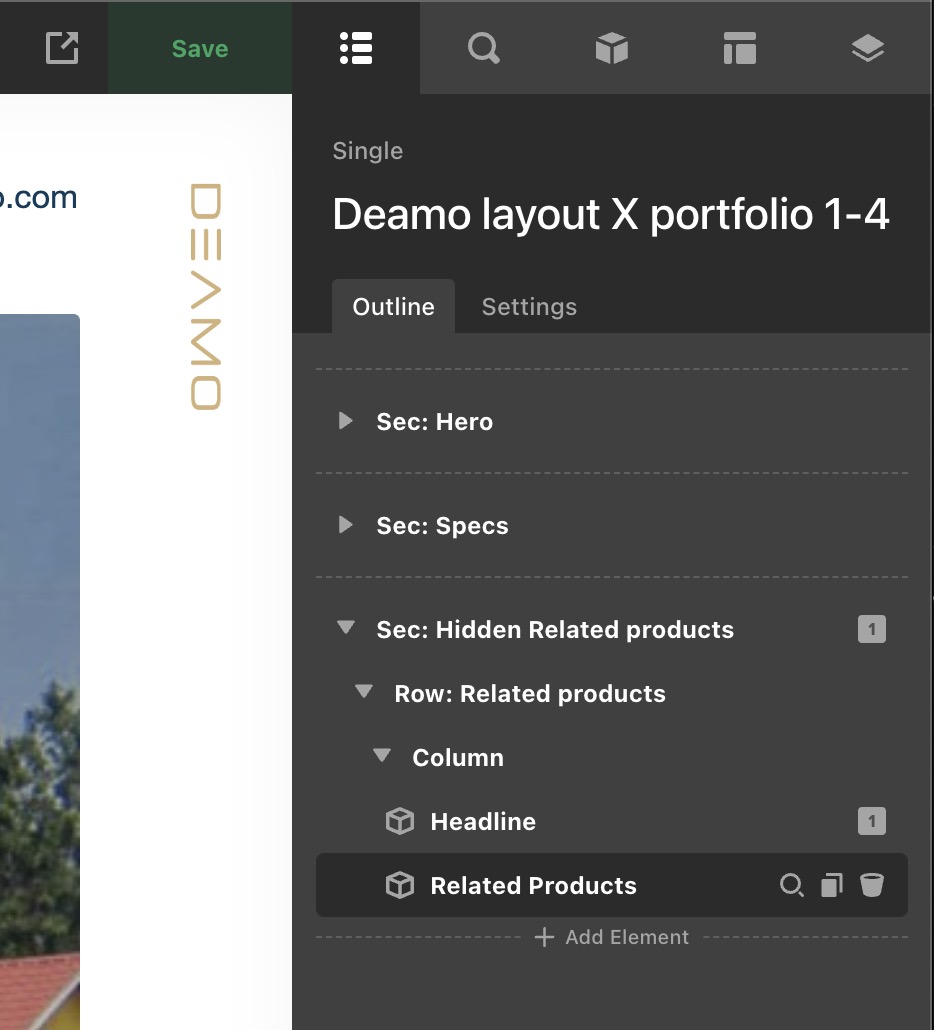Screen dimensions: 934x1030
Task: Open the Elements cube icon in toolbar
Action: click(612, 48)
